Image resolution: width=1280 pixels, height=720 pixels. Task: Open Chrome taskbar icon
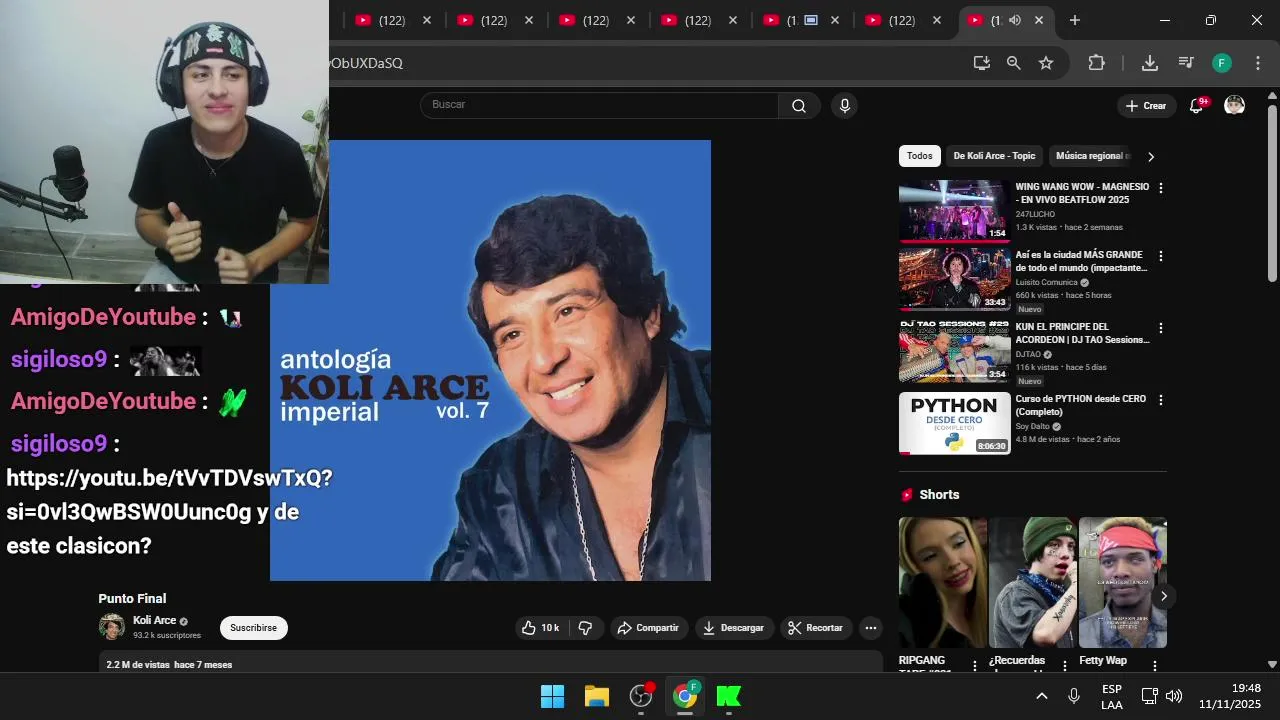coord(685,696)
